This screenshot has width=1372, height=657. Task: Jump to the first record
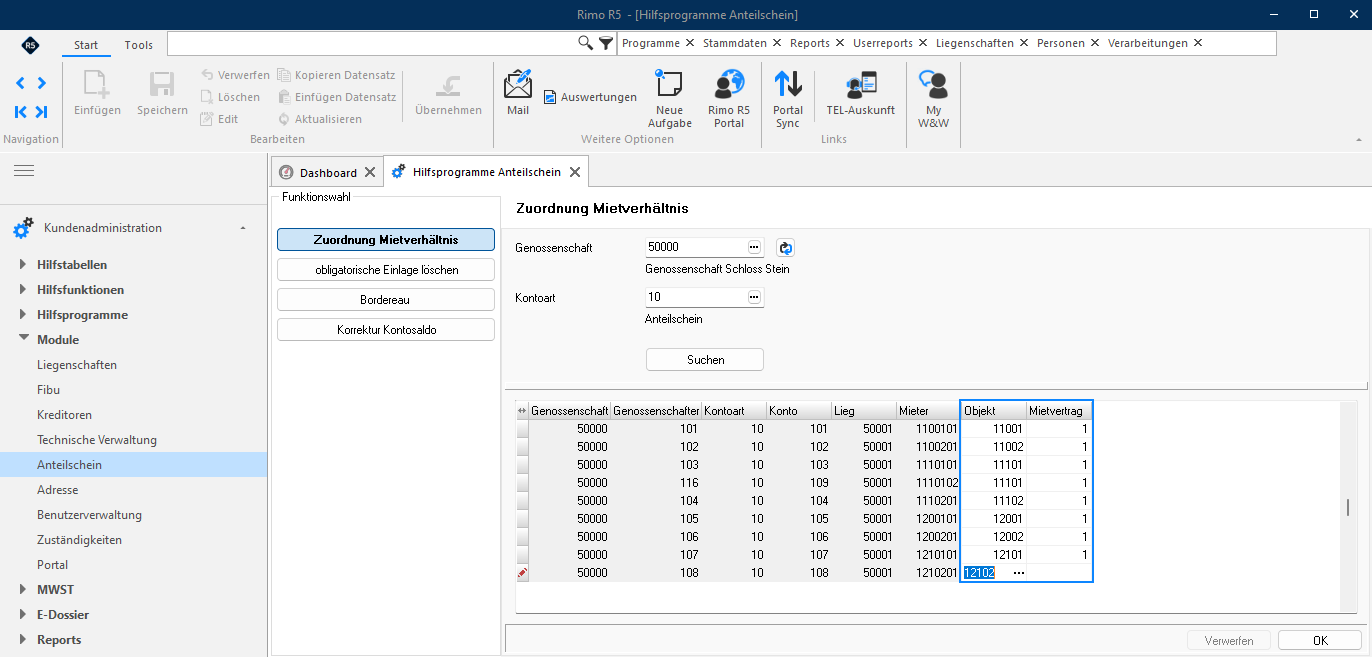21,112
